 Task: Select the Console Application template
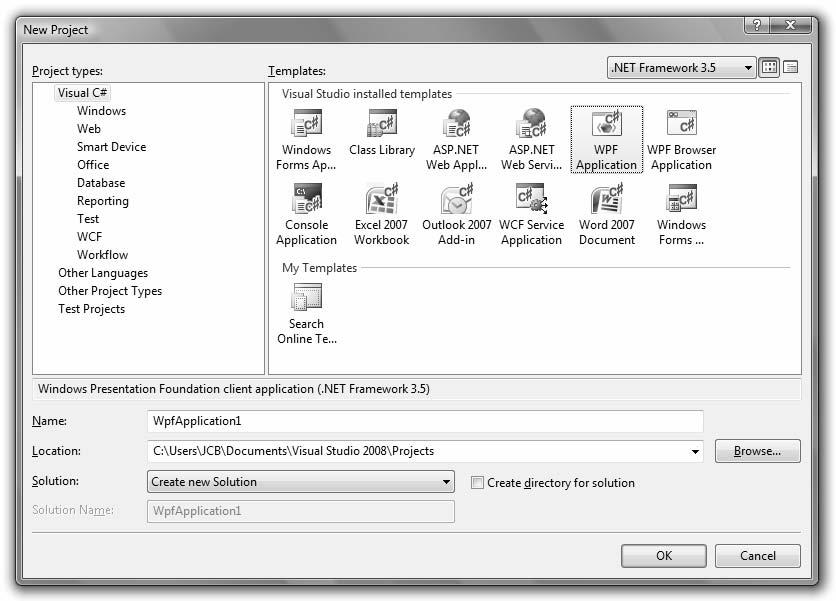pos(306,214)
